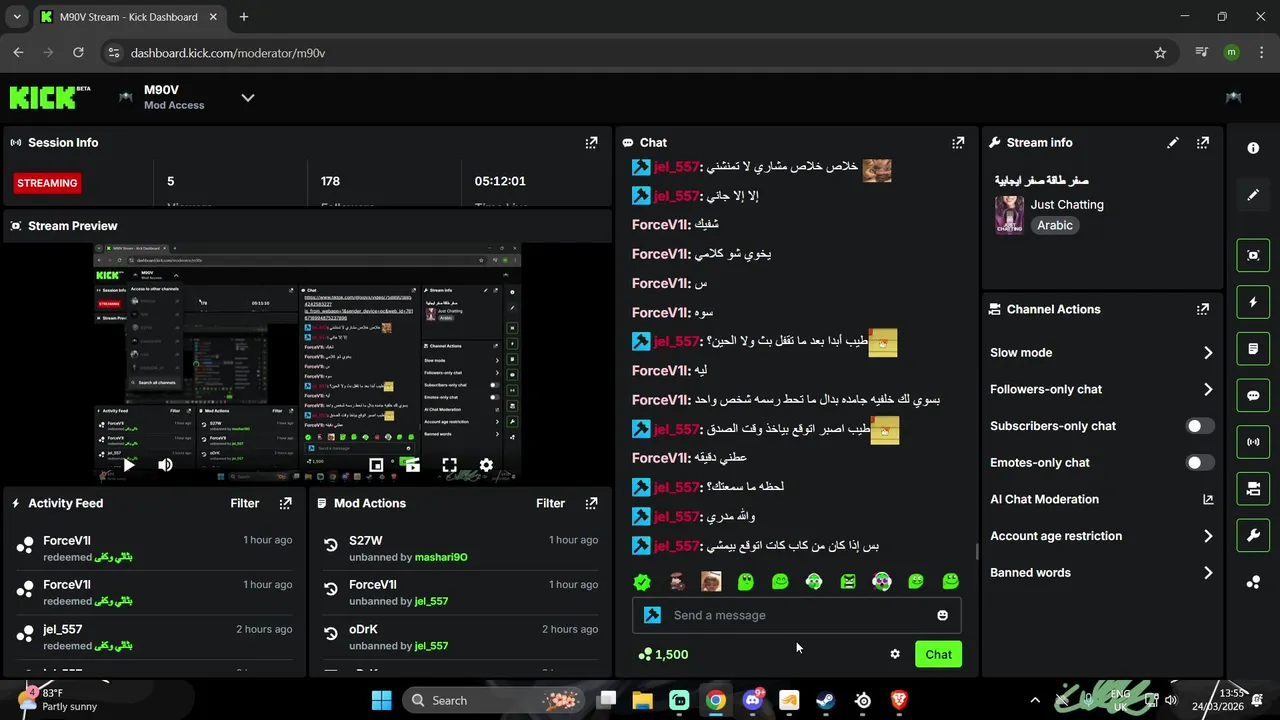Pop out the Chat panel
Image resolution: width=1280 pixels, height=720 pixels.
958,143
